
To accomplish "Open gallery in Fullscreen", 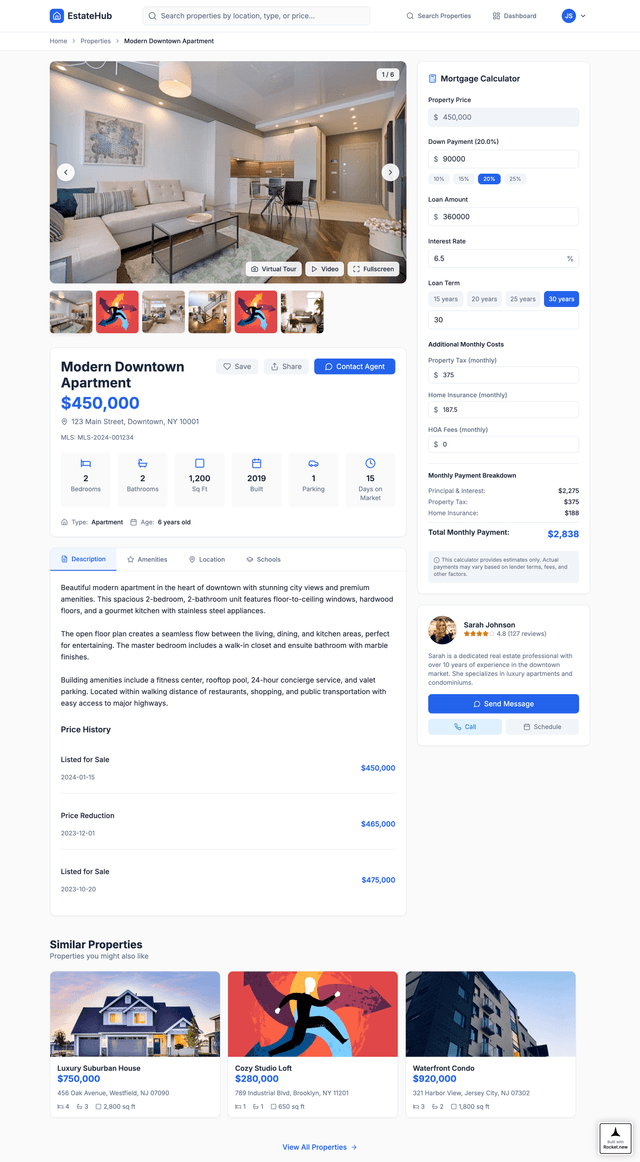I will pos(373,269).
